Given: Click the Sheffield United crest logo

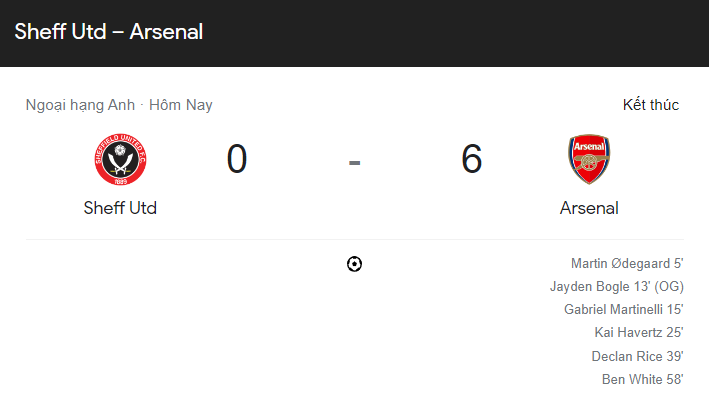Looking at the screenshot, I should [120, 159].
